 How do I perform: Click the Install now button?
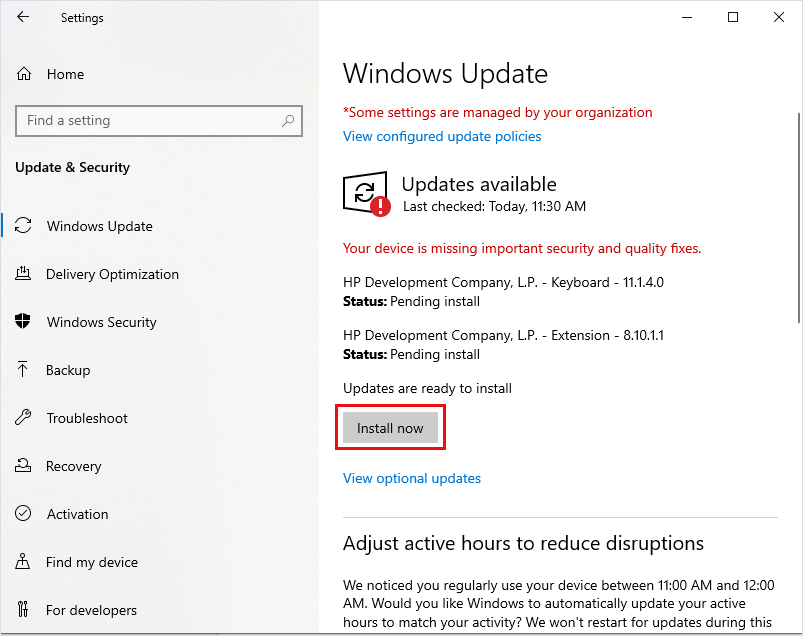390,428
